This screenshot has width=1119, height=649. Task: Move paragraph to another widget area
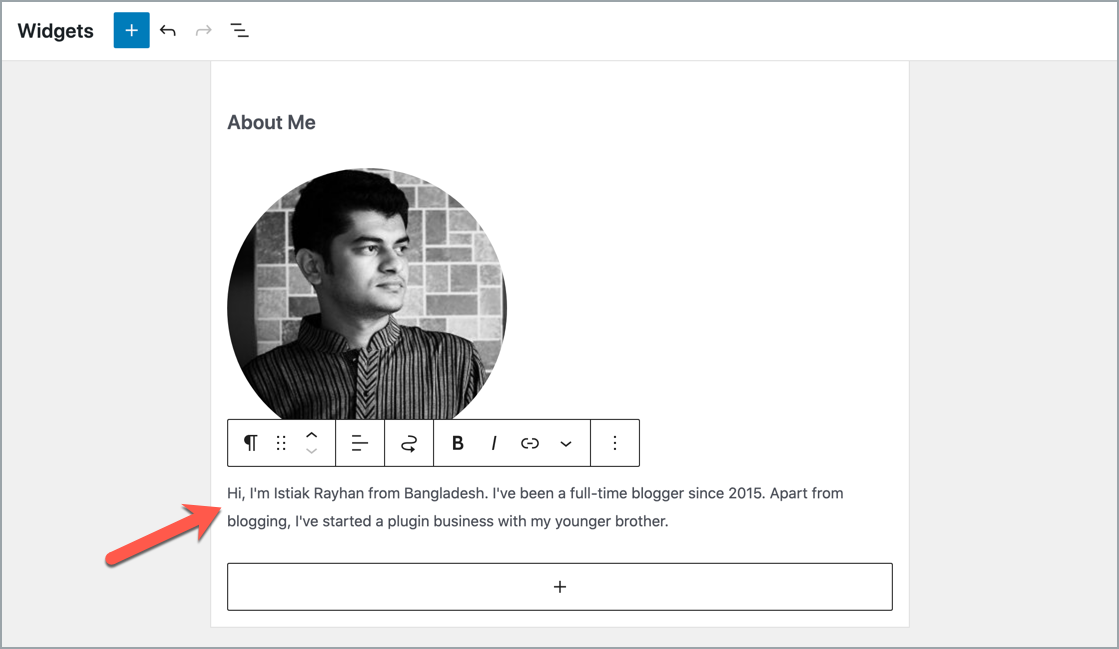408,442
